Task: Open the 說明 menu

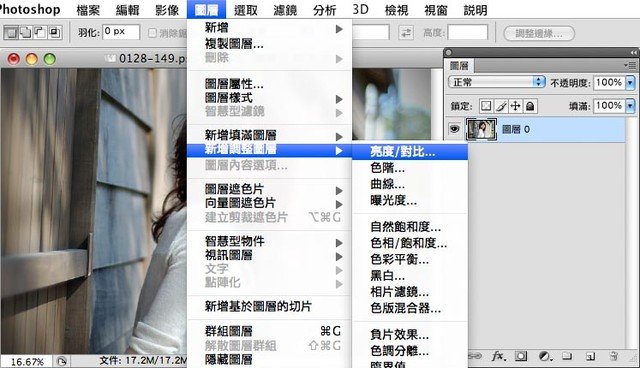Action: (x=476, y=10)
